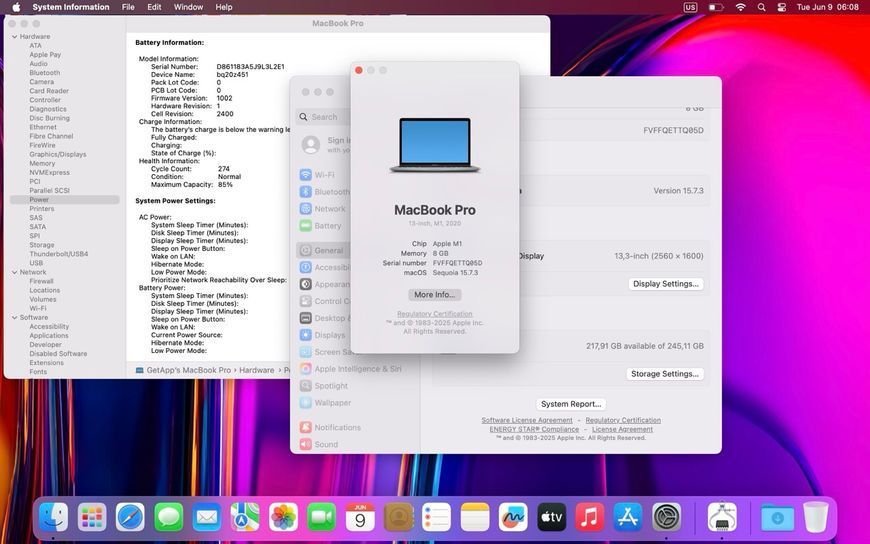This screenshot has width=870, height=544.
Task: Click System Report button
Action: point(571,404)
